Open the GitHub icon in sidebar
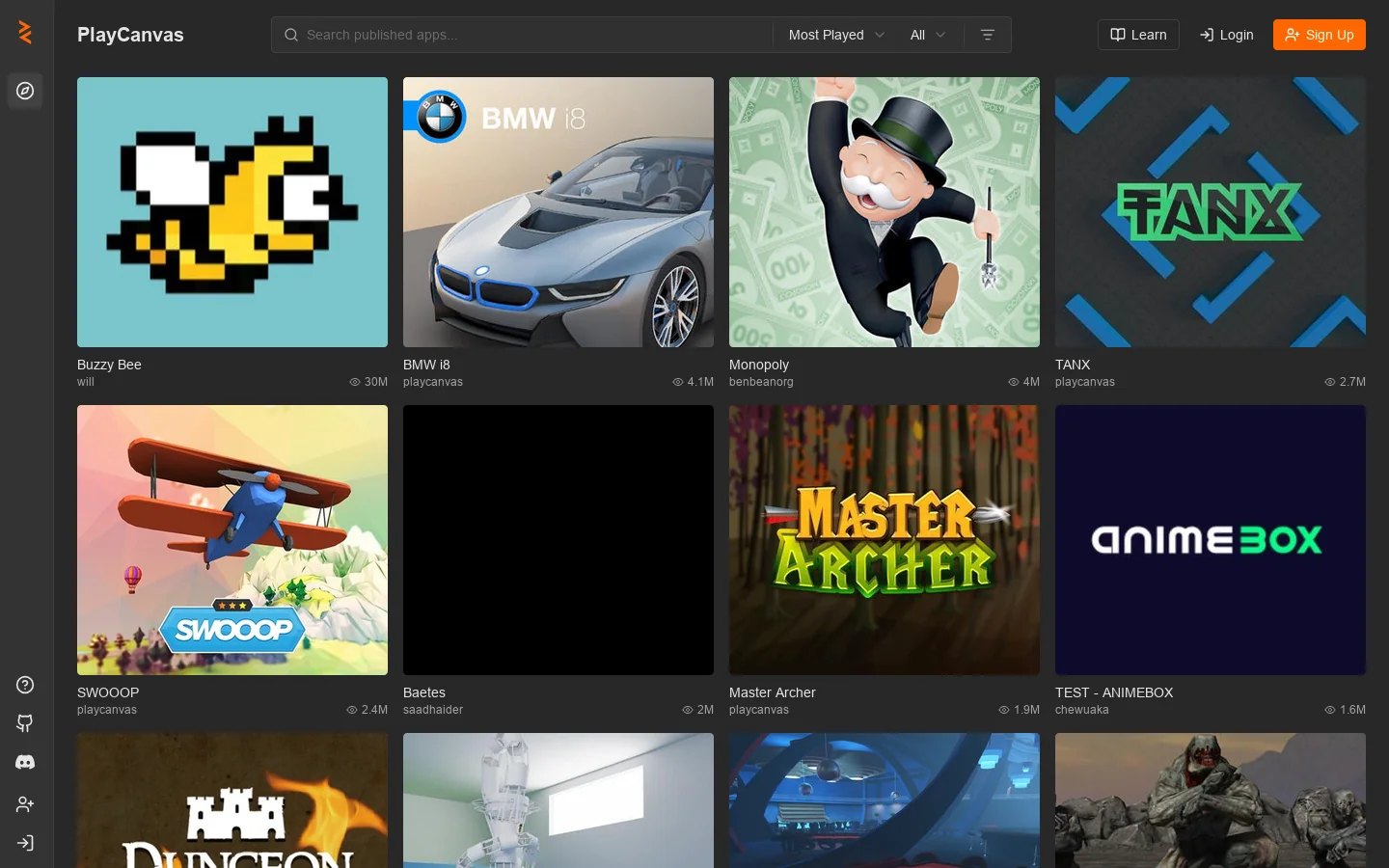This screenshot has height=868, width=1389. pyautogui.click(x=25, y=723)
